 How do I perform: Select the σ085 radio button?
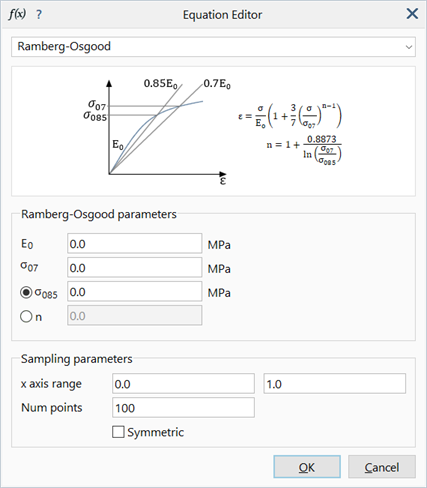(26, 292)
